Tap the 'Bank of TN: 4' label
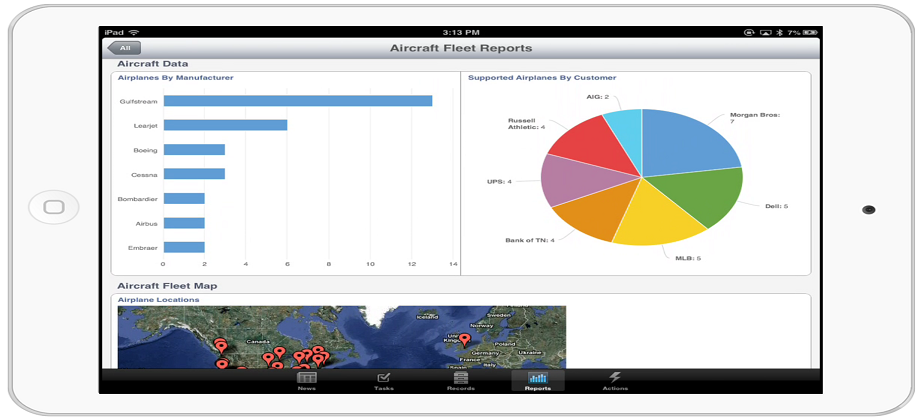 tap(530, 240)
